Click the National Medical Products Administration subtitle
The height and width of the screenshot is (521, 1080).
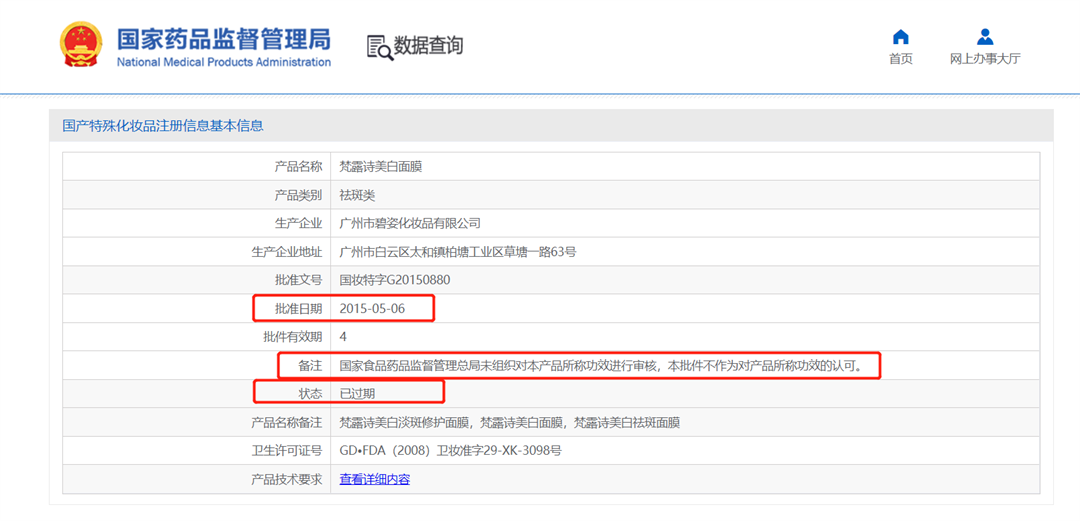point(223,62)
